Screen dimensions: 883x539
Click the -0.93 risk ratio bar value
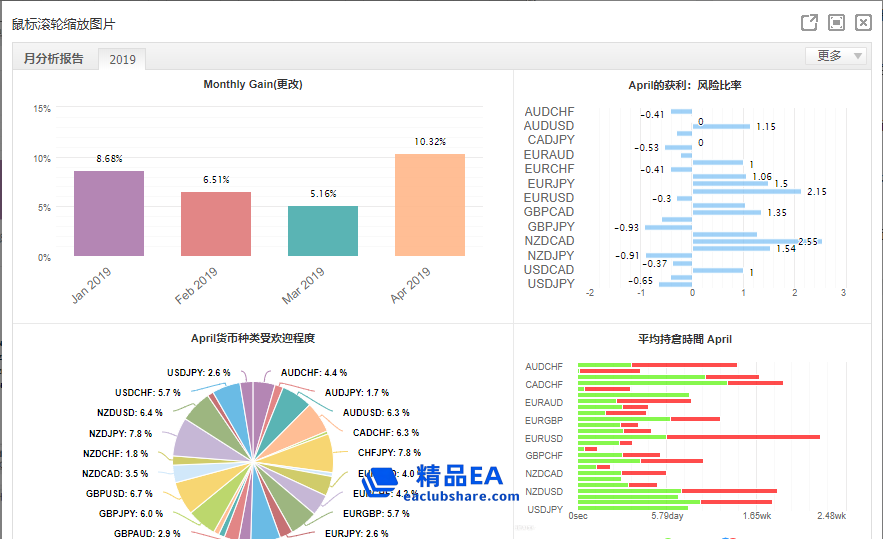[626, 228]
